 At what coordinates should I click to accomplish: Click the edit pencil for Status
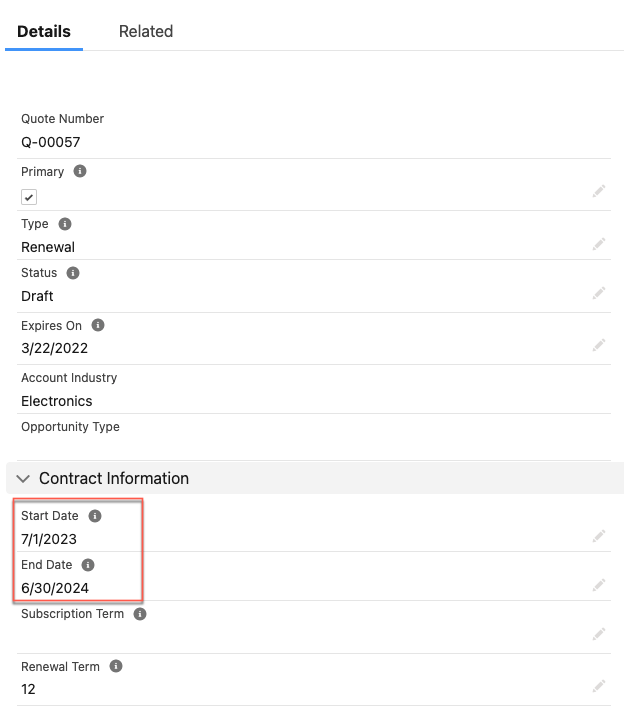pos(598,293)
